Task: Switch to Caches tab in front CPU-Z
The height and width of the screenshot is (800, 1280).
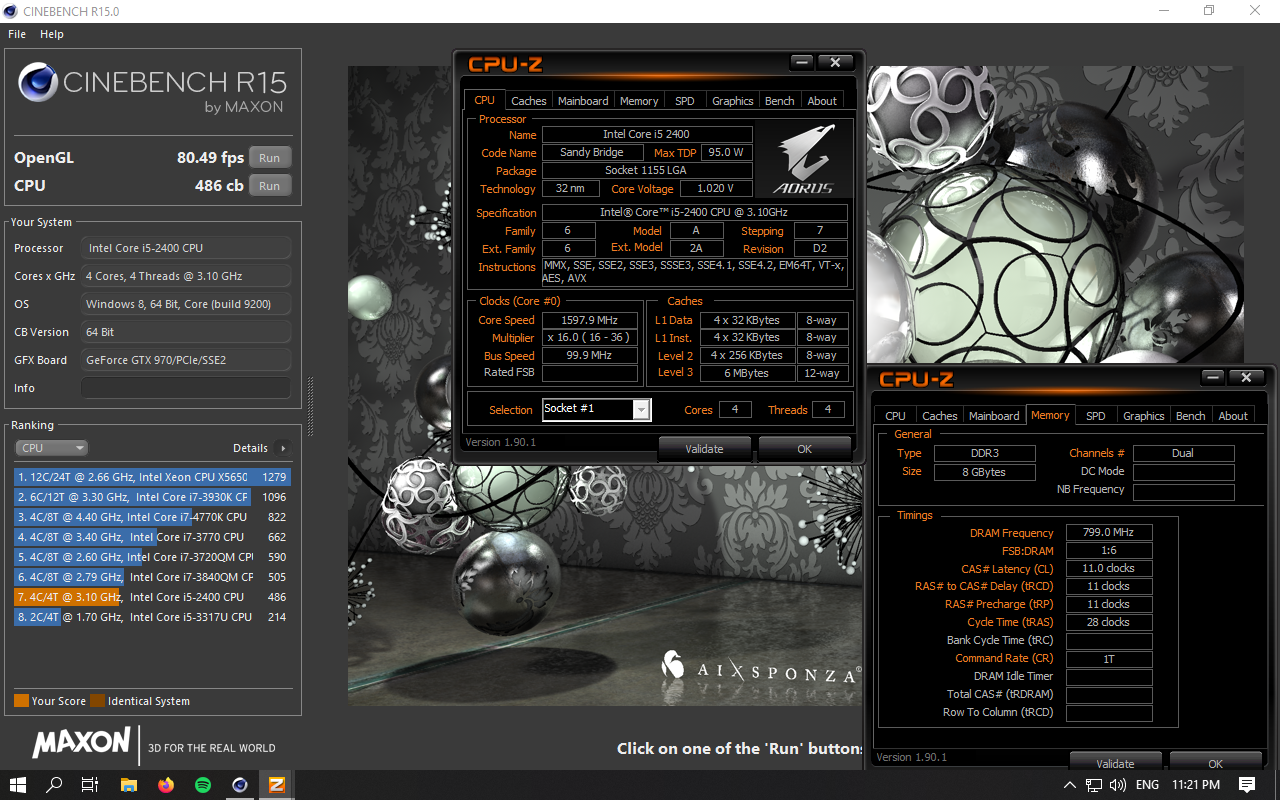Action: 529,101
